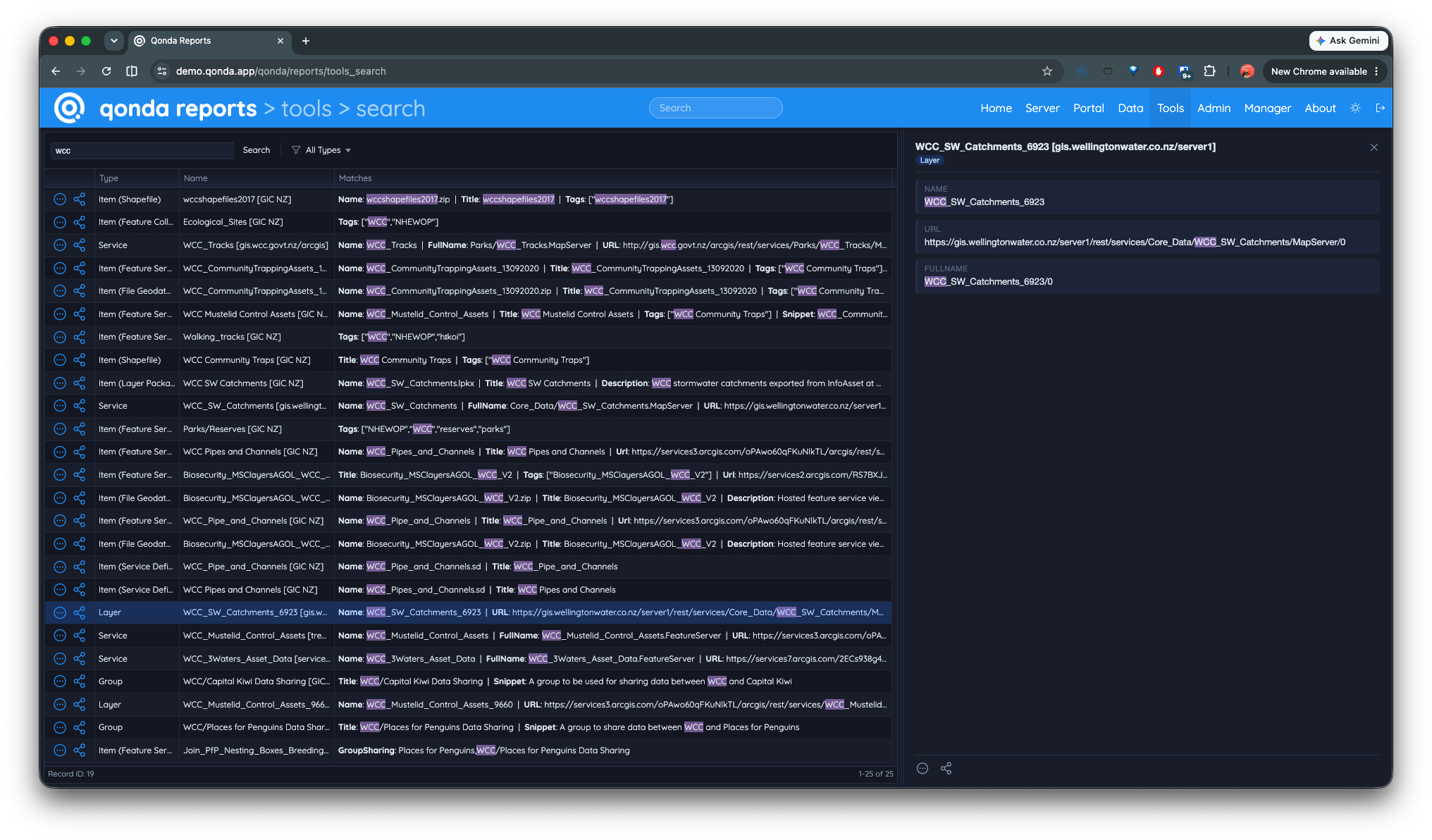Reload the page in Chrome
Screen dimensions: 1432x840
[106, 71]
